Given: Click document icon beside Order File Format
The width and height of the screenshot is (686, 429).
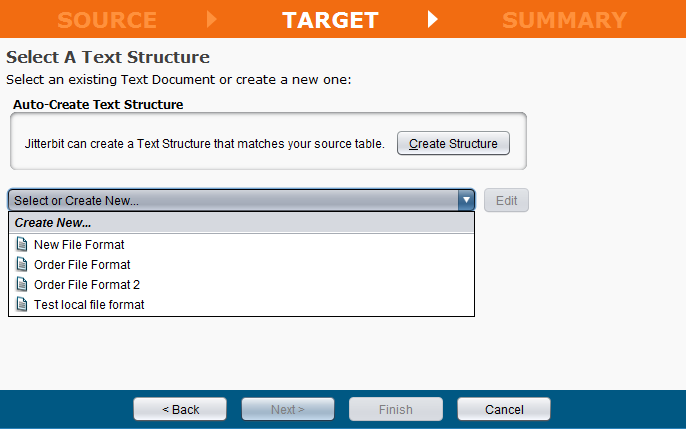Looking at the screenshot, I should point(22,264).
